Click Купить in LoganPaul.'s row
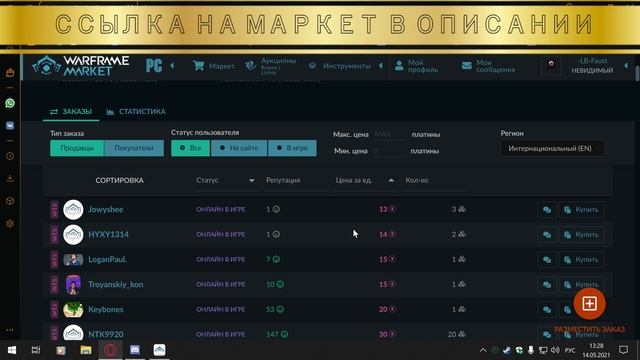 581,260
